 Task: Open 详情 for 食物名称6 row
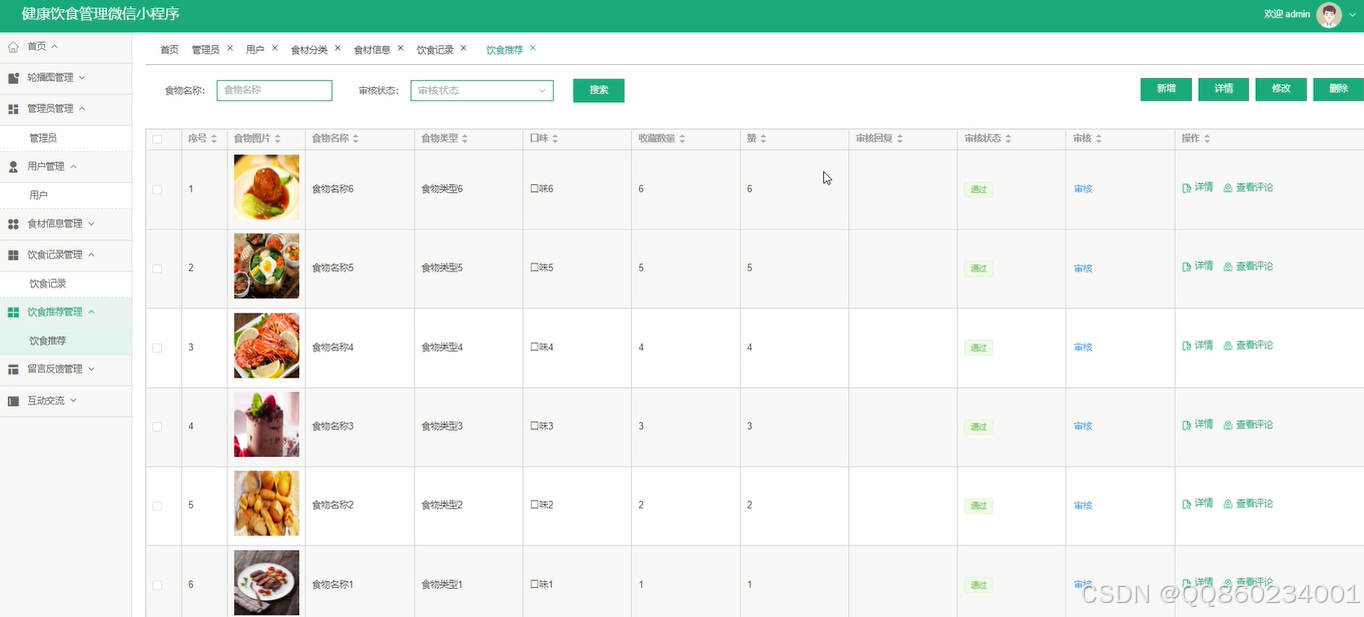1198,187
